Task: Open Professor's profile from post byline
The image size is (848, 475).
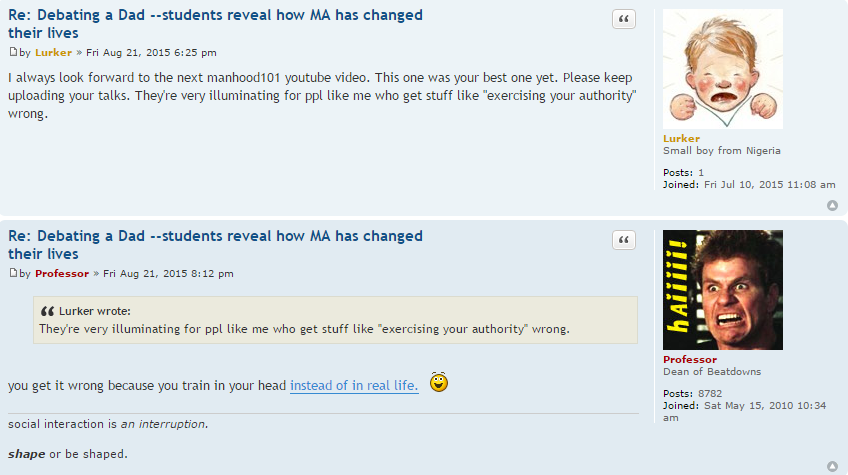Action: (x=62, y=273)
